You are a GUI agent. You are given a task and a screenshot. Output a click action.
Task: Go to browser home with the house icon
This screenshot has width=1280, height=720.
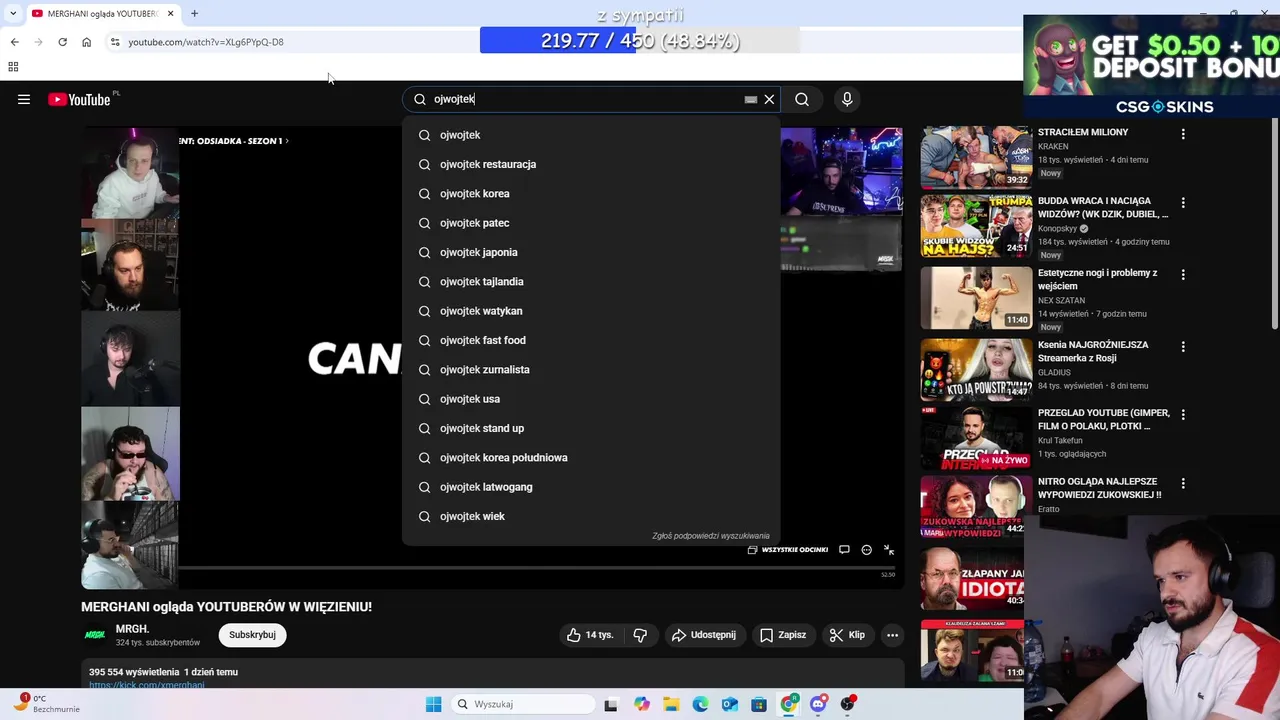click(86, 42)
